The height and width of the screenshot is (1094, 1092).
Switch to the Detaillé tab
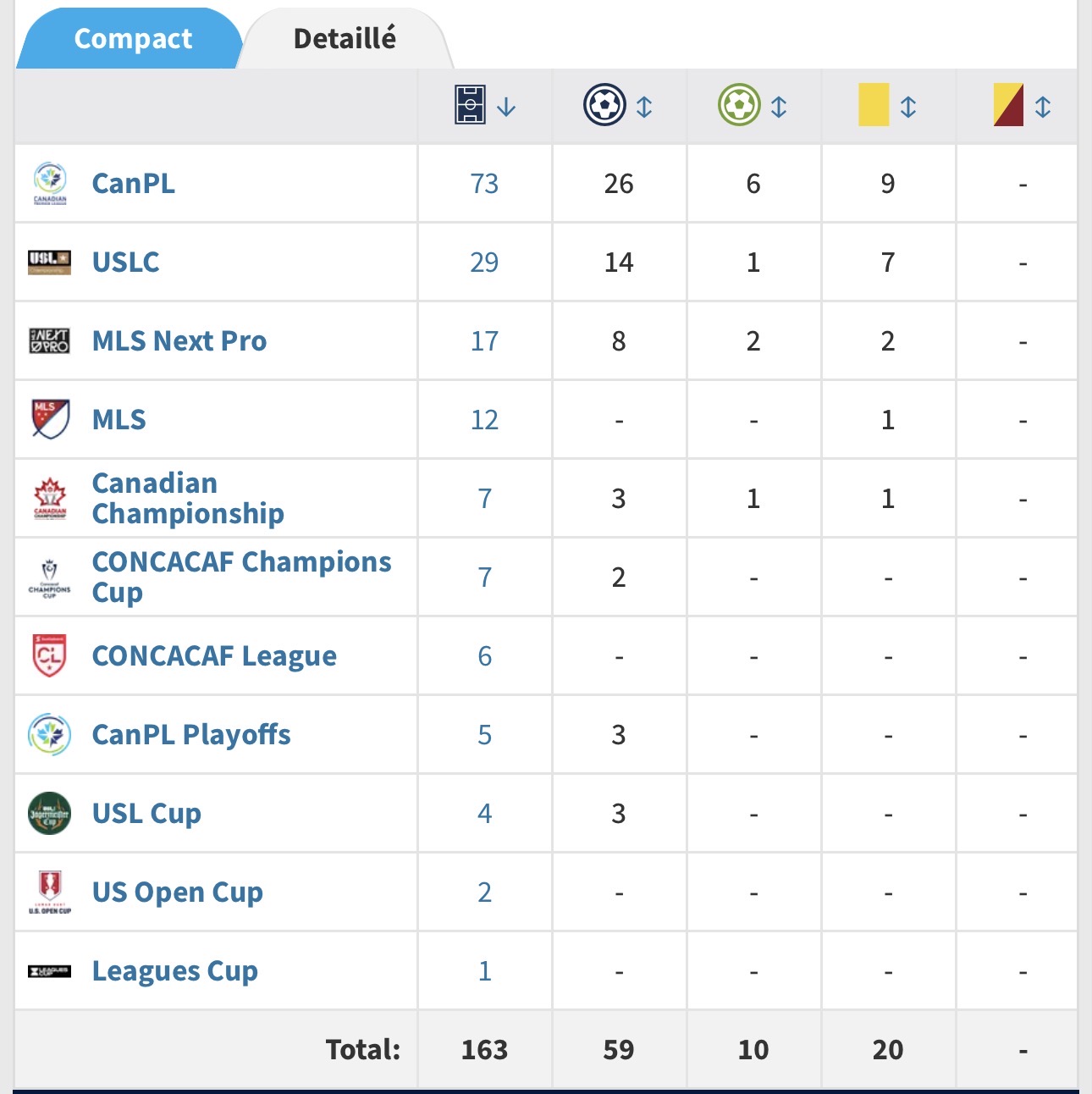coord(345,39)
